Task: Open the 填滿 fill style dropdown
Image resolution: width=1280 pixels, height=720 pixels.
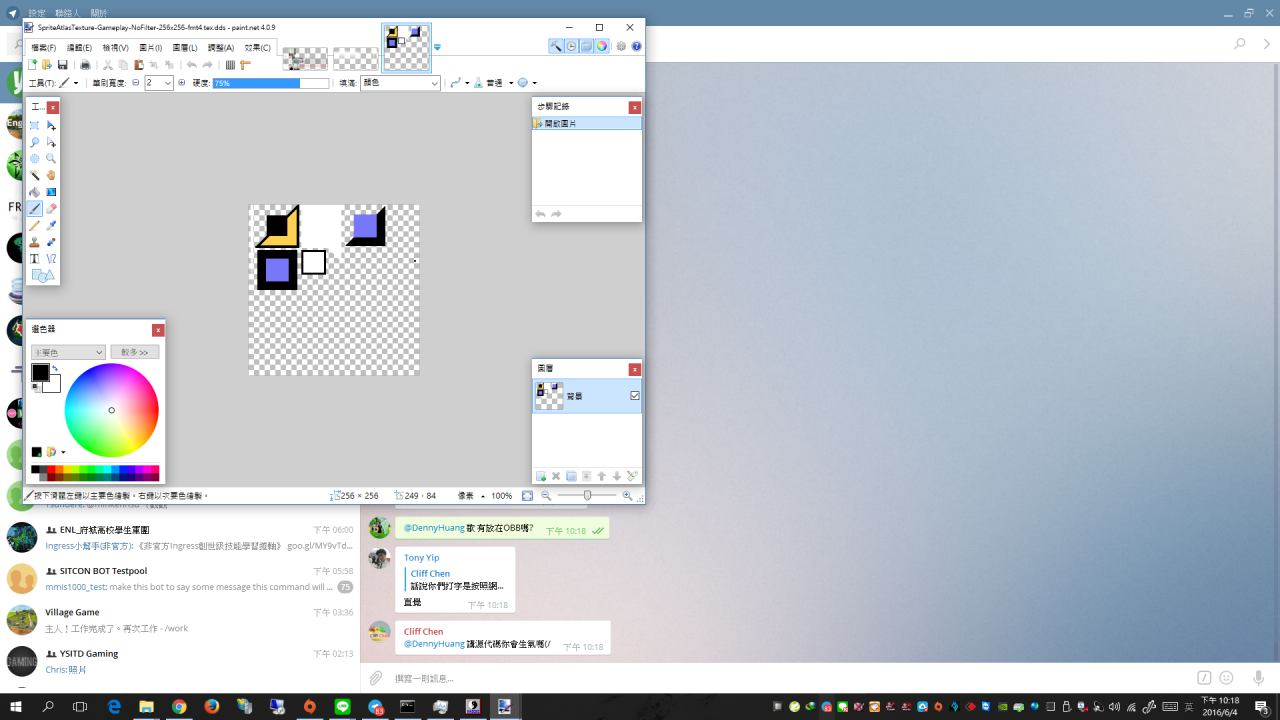Action: pyautogui.click(x=400, y=83)
